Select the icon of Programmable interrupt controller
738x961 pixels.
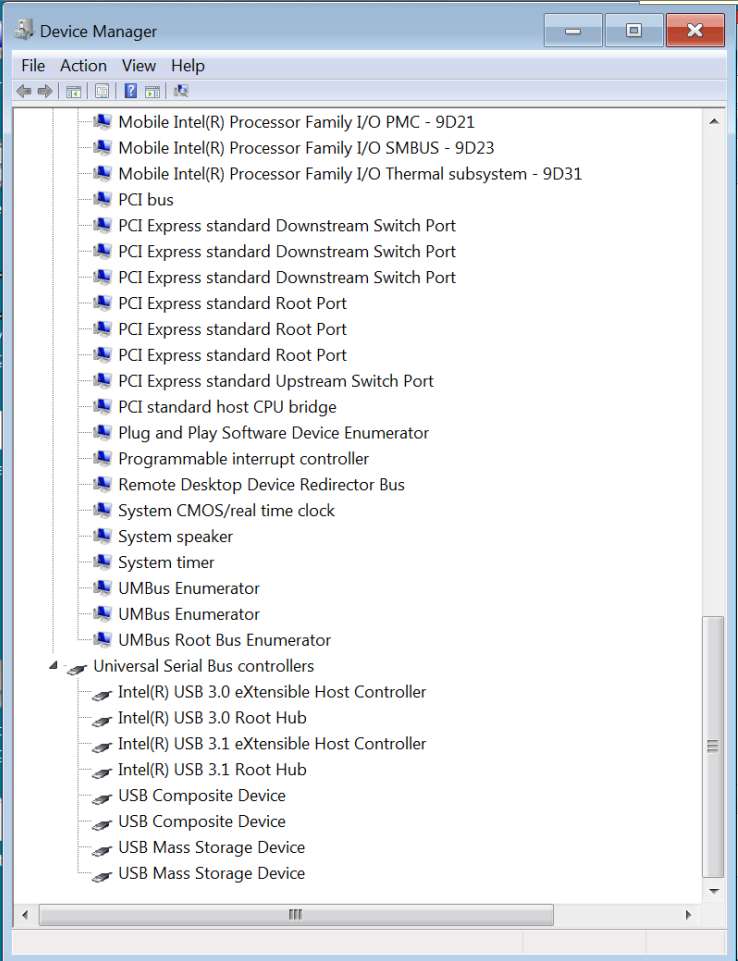[102, 458]
